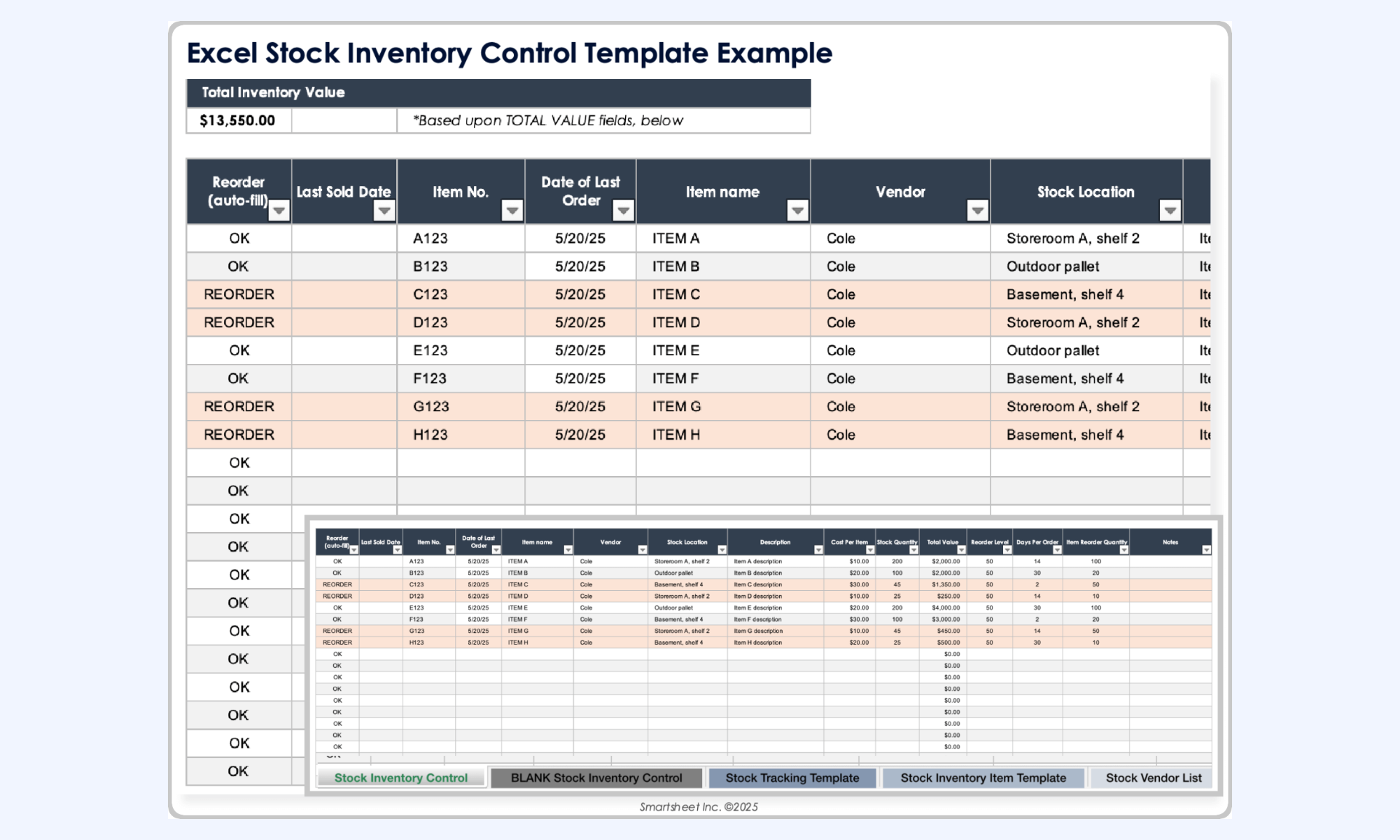Select 'Outdoor pallet' location for ITEM B
Screen dimensions: 1400x840
(1086, 266)
